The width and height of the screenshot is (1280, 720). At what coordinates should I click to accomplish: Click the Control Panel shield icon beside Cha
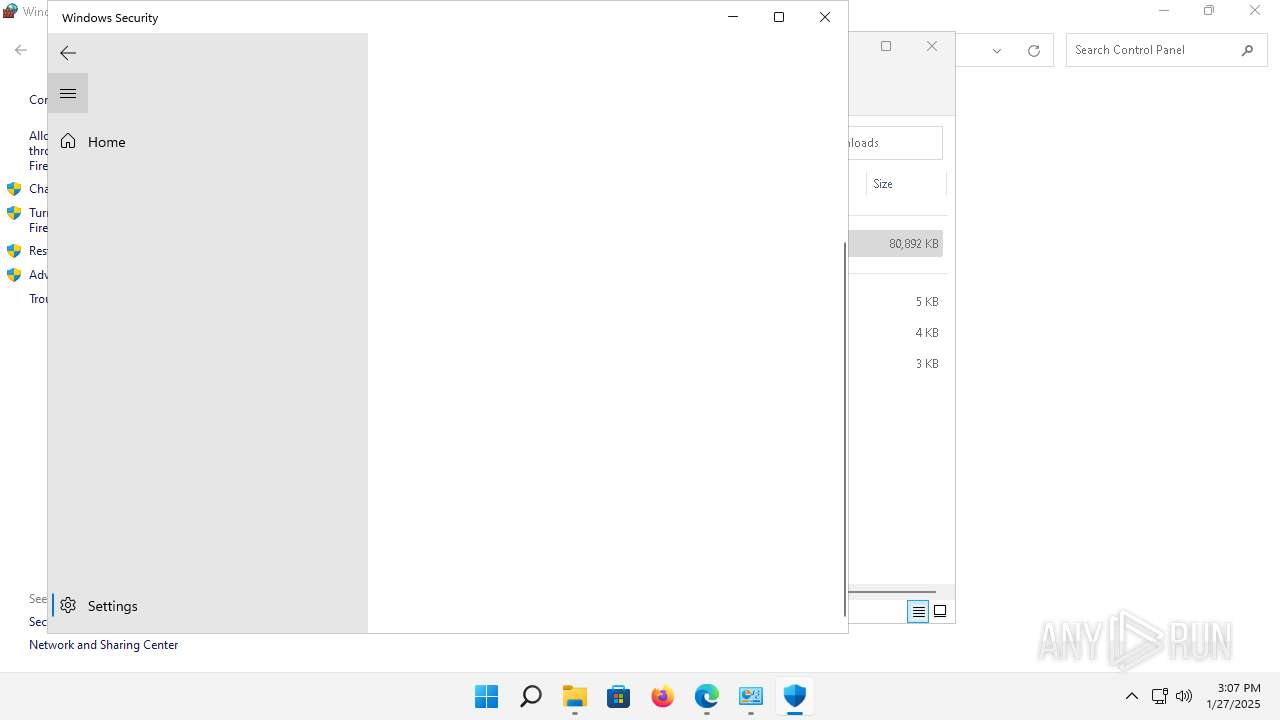click(x=14, y=189)
